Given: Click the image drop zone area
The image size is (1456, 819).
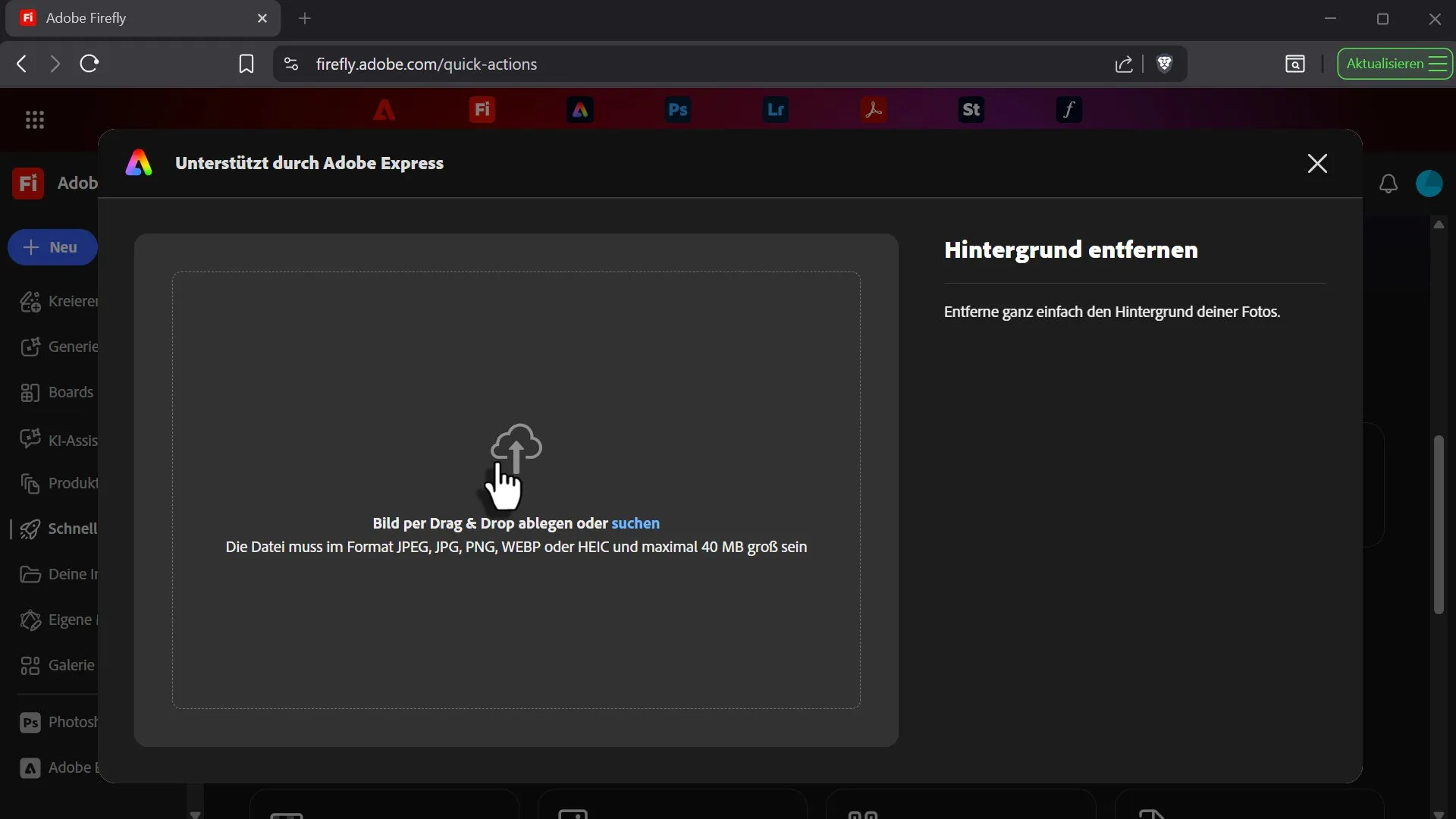Looking at the screenshot, I should 516,490.
